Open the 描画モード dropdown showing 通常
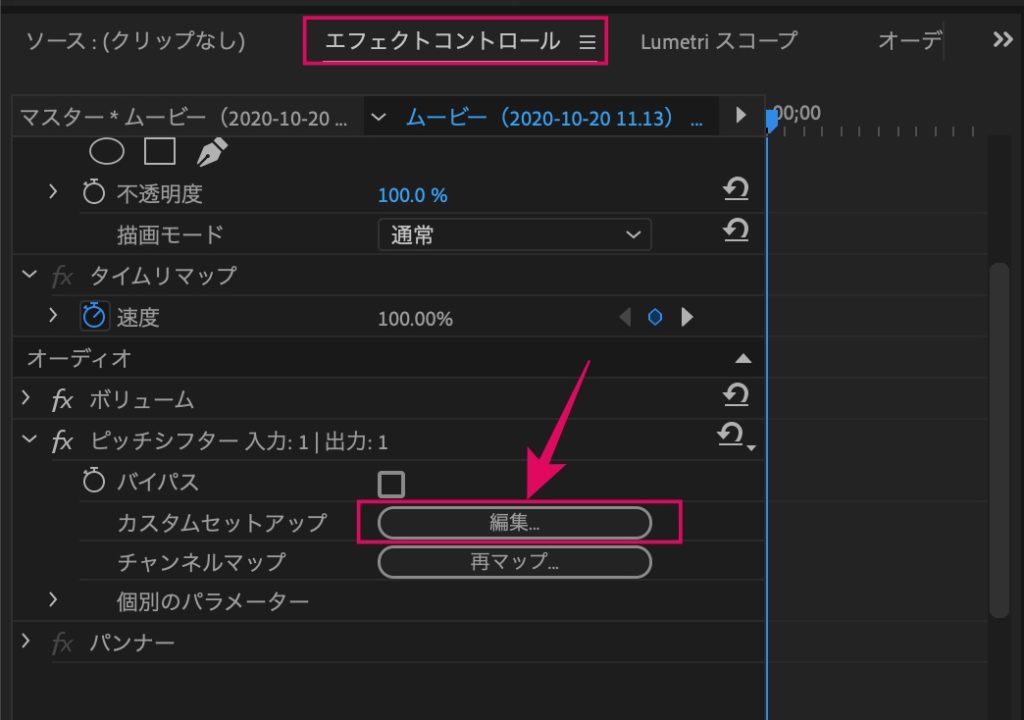 515,235
